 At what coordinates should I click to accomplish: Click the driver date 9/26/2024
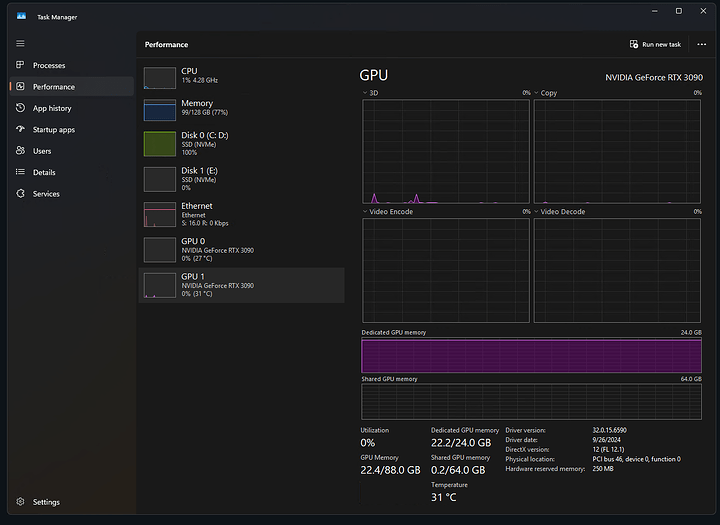pyautogui.click(x=606, y=440)
